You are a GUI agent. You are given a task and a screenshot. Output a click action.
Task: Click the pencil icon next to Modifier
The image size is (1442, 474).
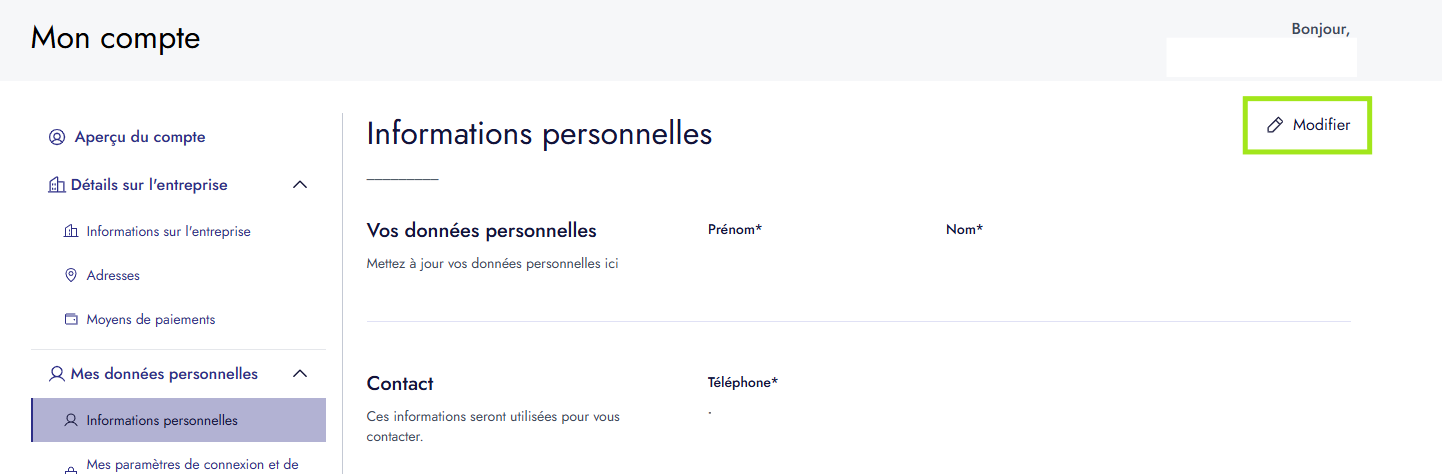1275,125
